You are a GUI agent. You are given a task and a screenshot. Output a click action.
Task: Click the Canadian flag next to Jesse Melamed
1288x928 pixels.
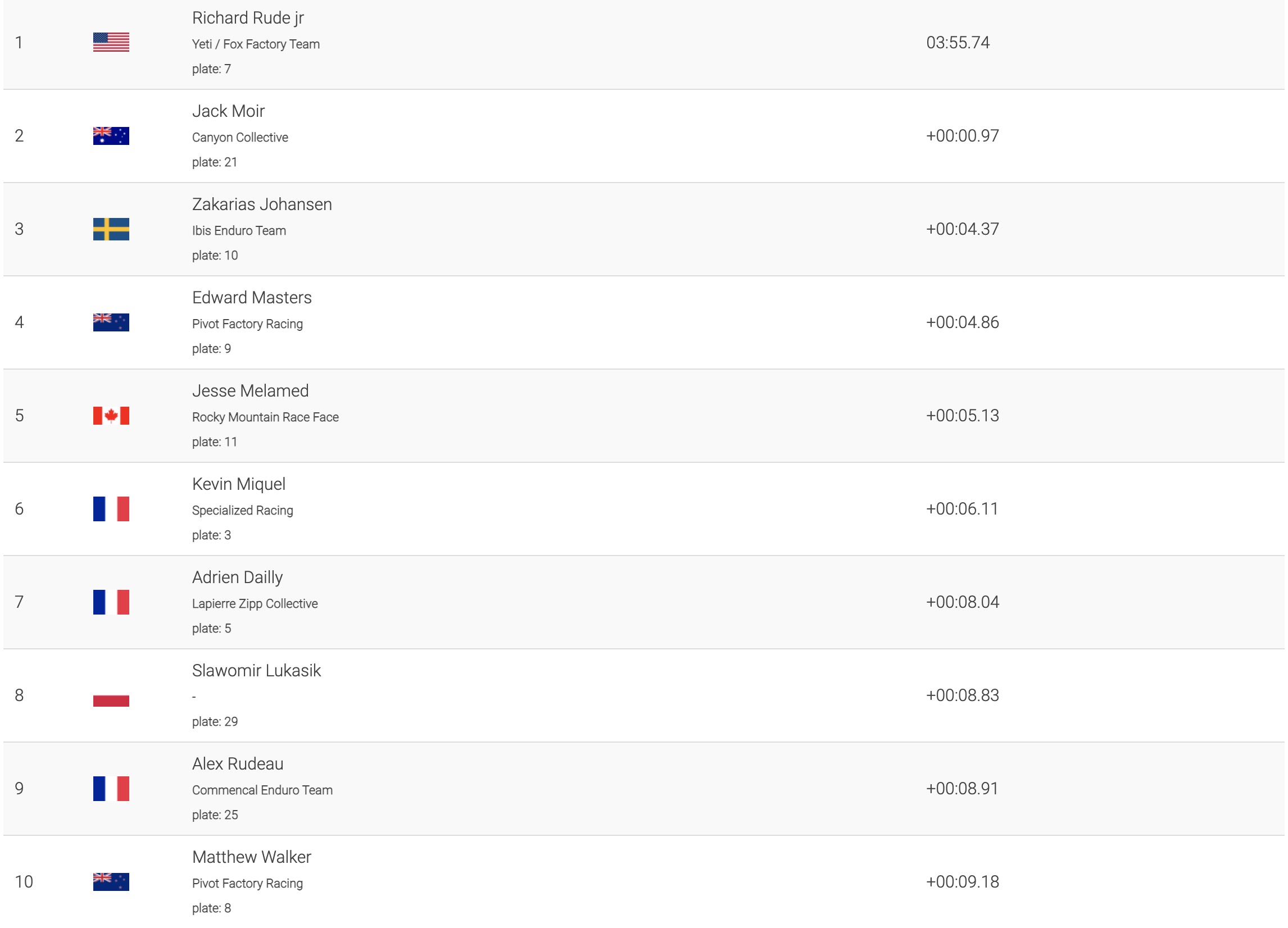[111, 416]
